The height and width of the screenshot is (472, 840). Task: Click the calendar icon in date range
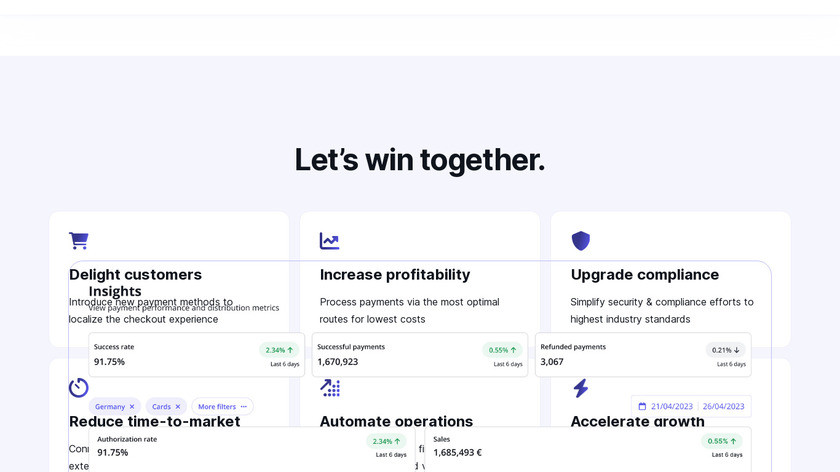pyautogui.click(x=642, y=407)
